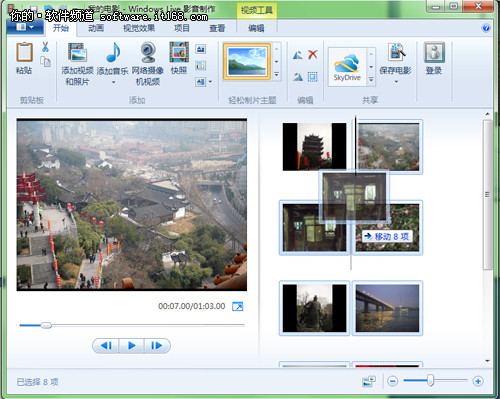This screenshot has height=399, width=500.
Task: Click the video preview image
Action: coord(132,205)
